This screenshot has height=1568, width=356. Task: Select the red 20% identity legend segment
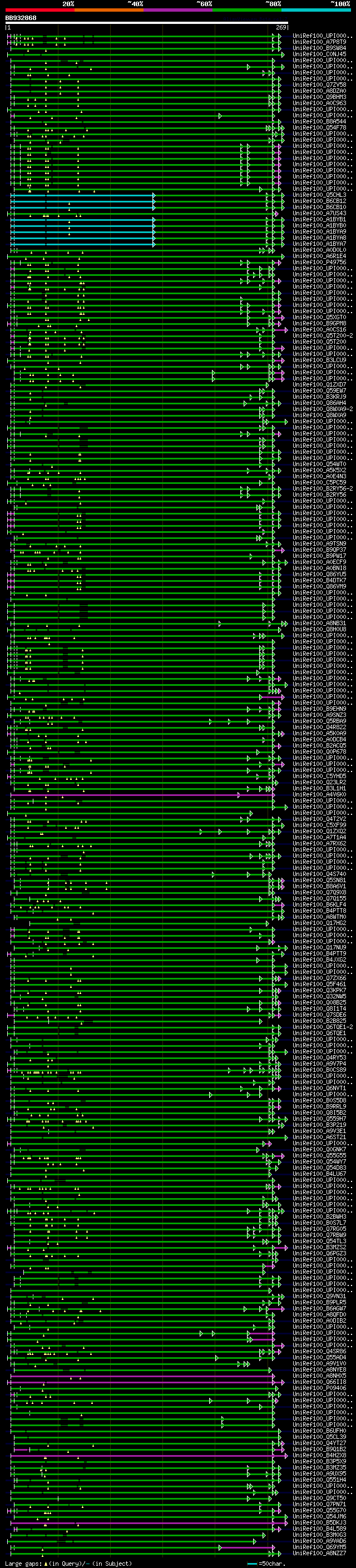click(x=39, y=11)
